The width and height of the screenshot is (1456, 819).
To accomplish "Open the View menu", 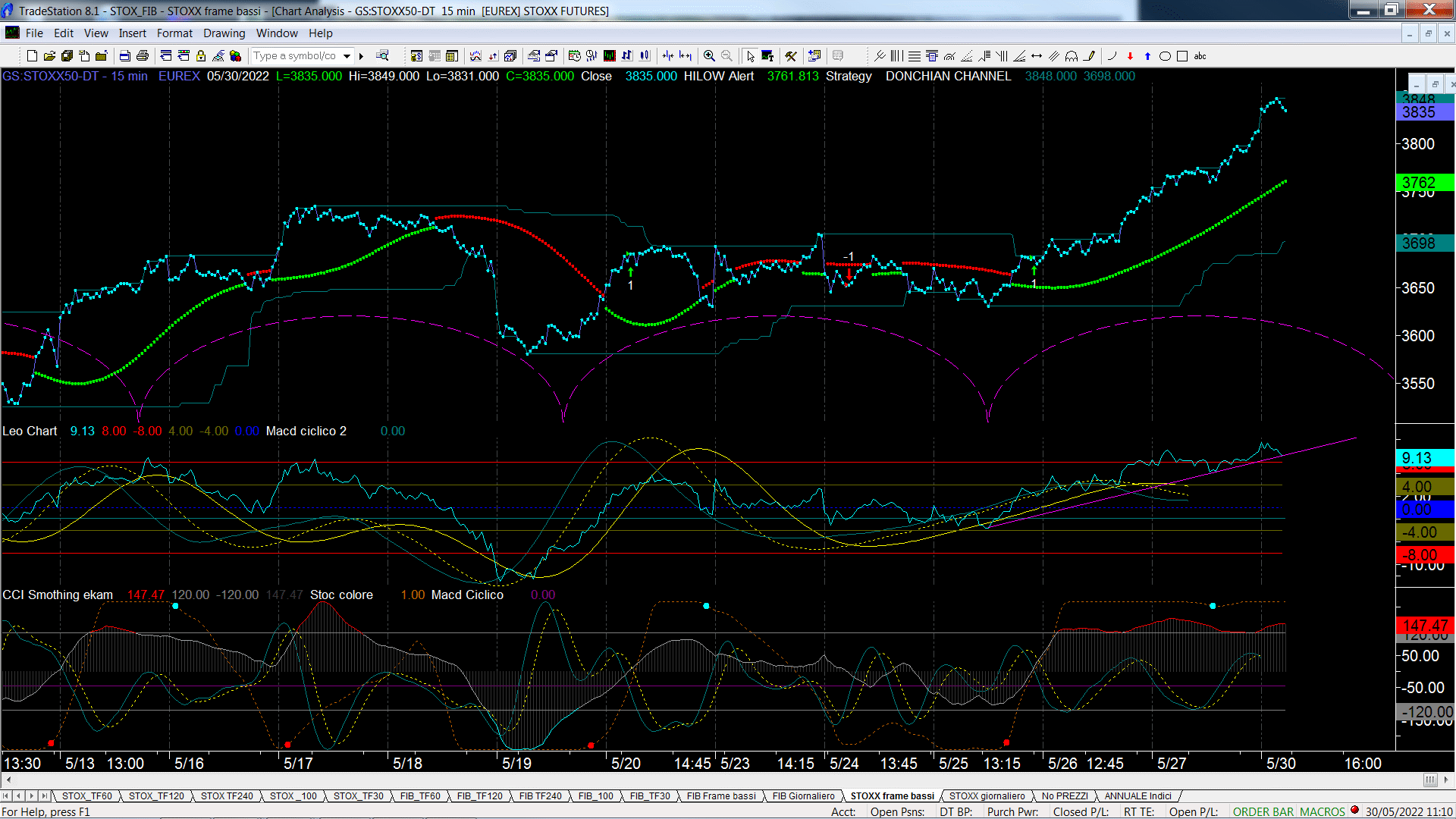I will 96,33.
